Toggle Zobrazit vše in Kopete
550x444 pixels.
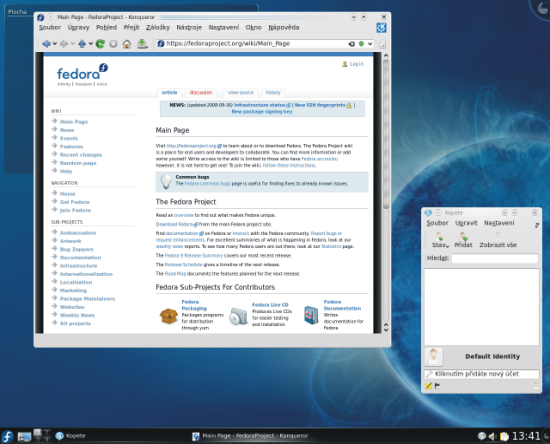pyautogui.click(x=498, y=240)
